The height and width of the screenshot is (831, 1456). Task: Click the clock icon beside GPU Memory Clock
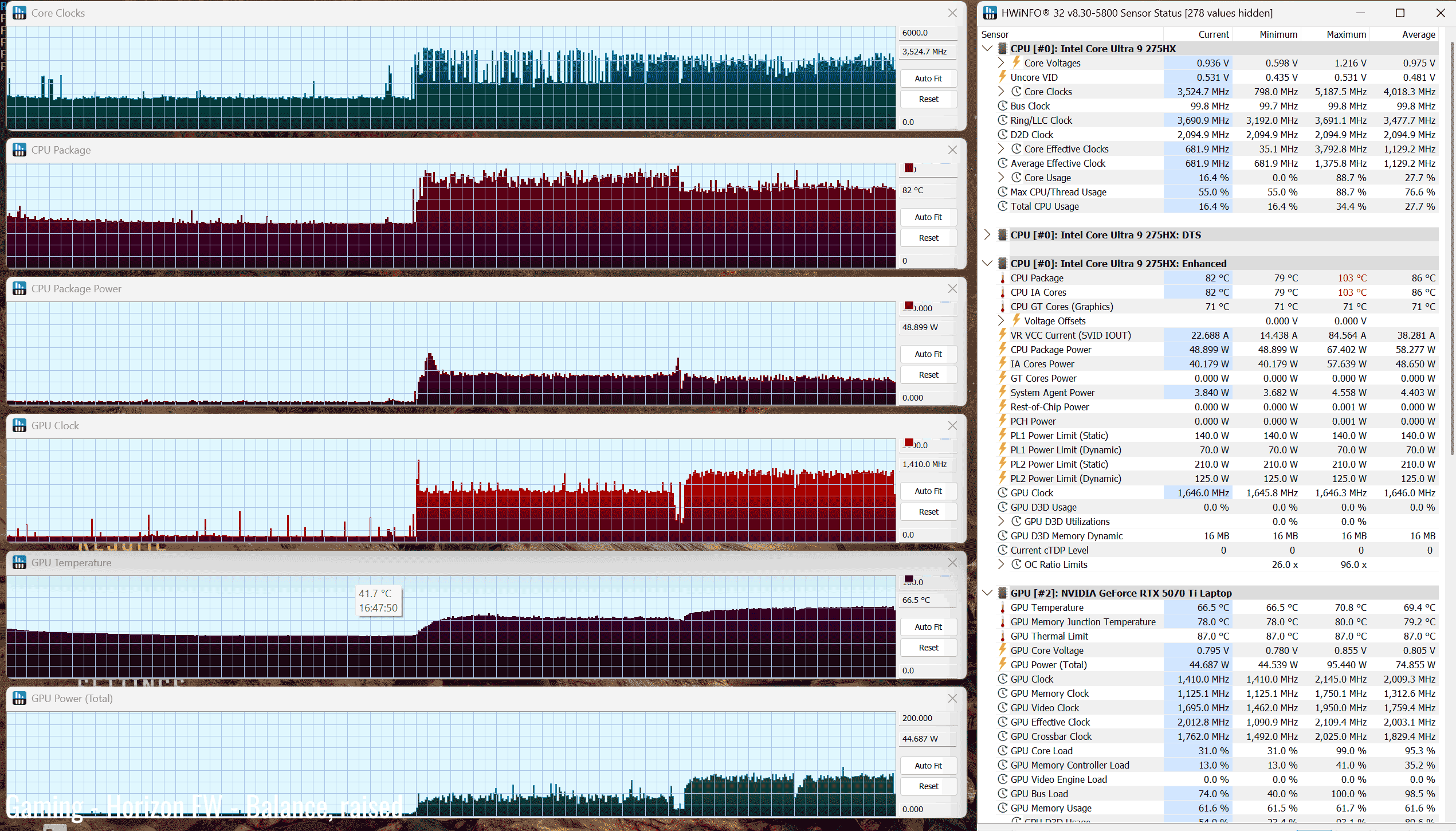pyautogui.click(x=1002, y=693)
